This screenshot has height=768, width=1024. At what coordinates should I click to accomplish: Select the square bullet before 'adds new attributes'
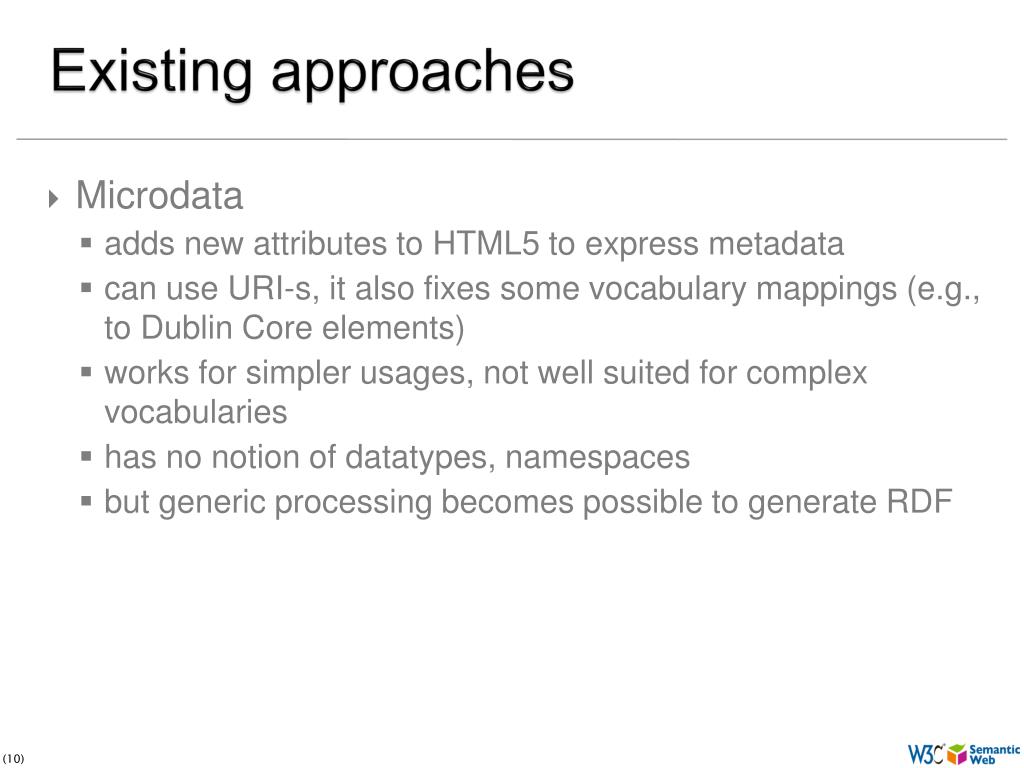[86, 244]
